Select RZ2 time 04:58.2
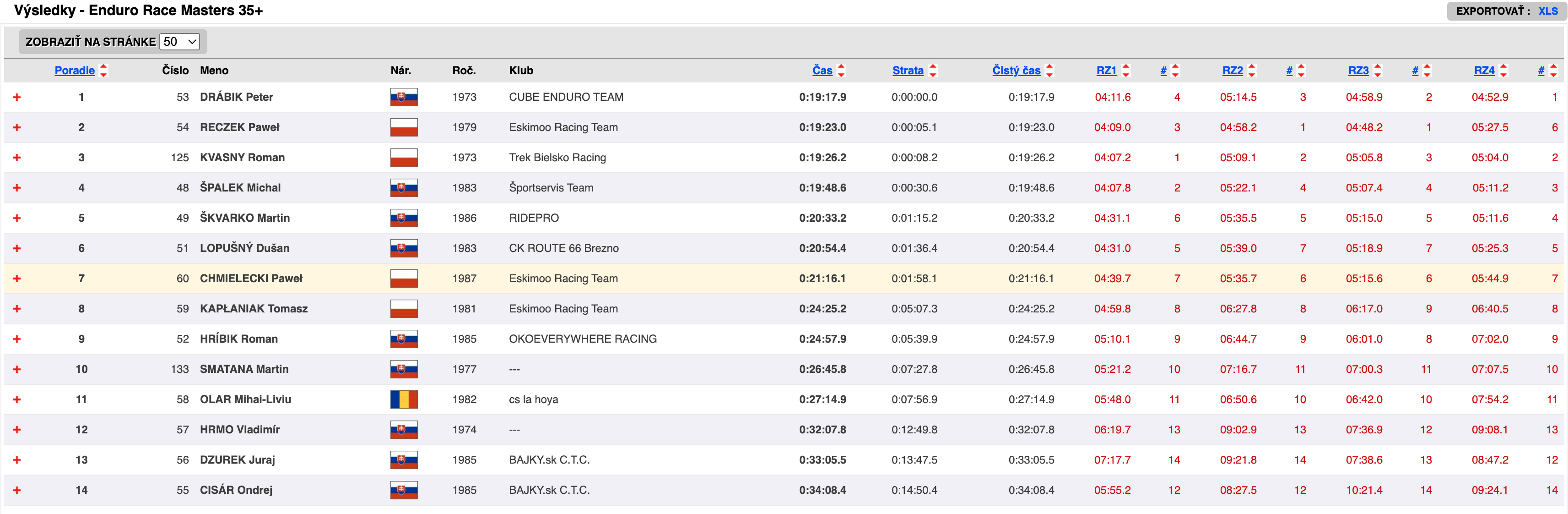 (x=1238, y=127)
